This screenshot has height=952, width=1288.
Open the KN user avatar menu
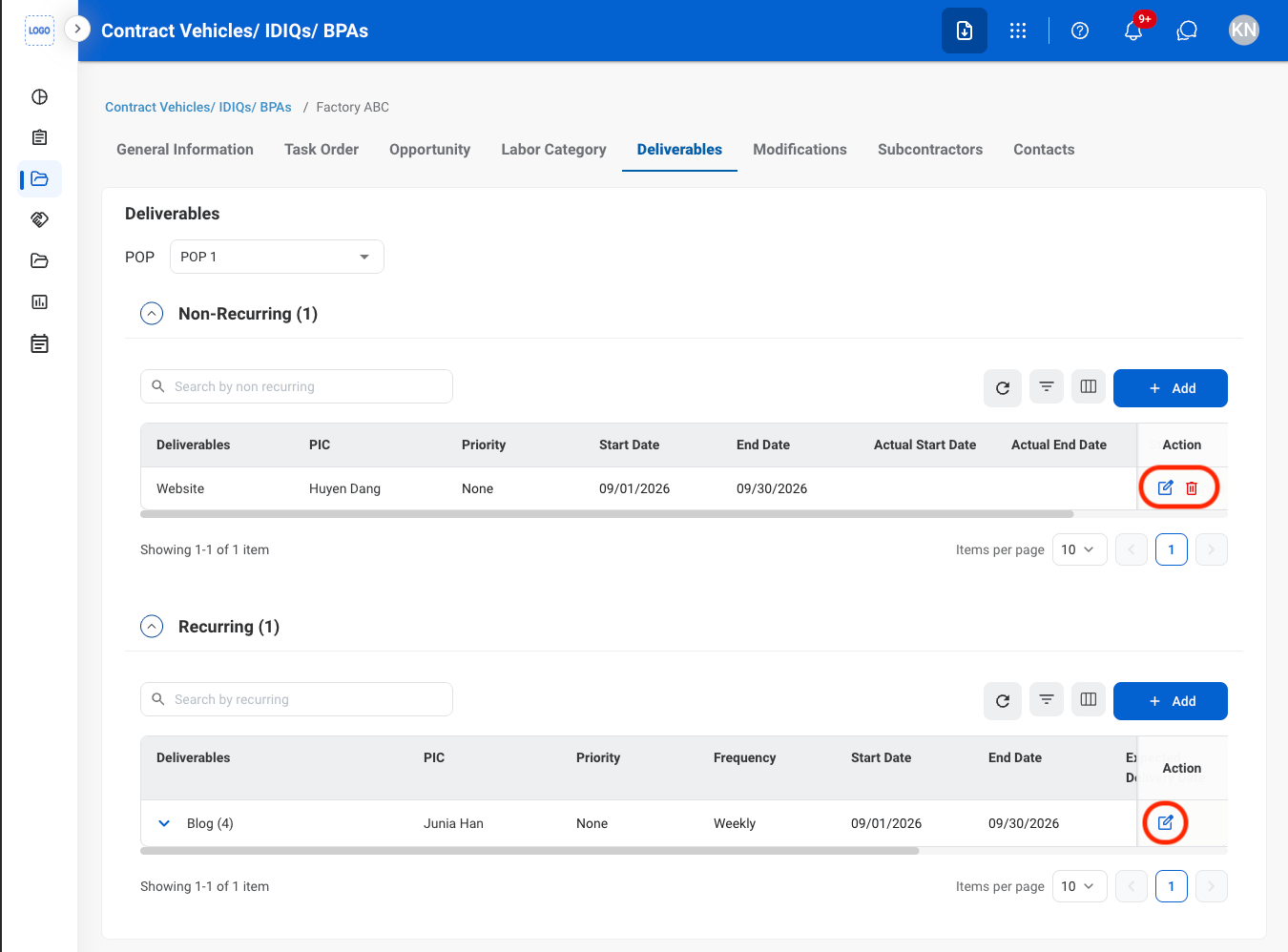tap(1244, 31)
